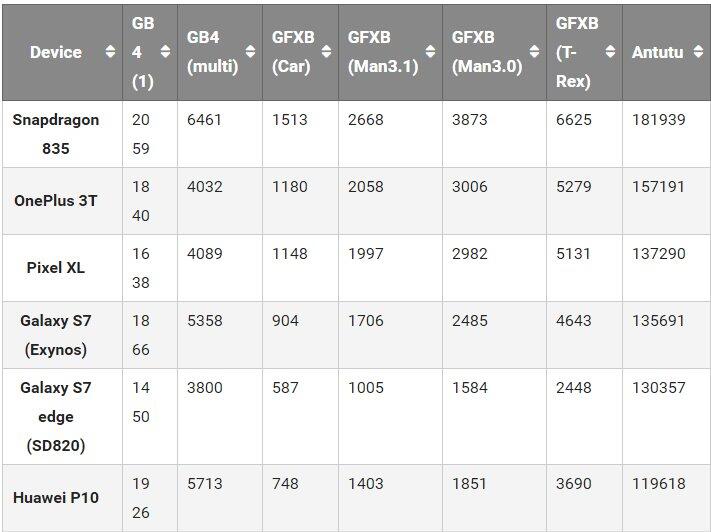Viewport: 711px width, 532px height.
Task: Click the Device header label
Action: [x=56, y=52]
